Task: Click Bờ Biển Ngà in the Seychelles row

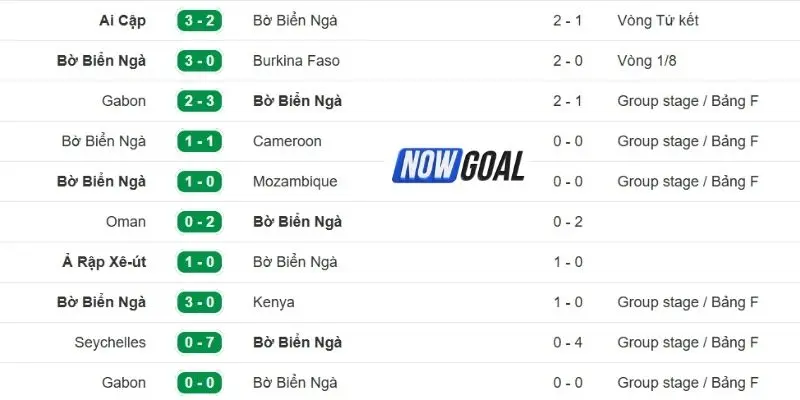Action: coord(298,342)
